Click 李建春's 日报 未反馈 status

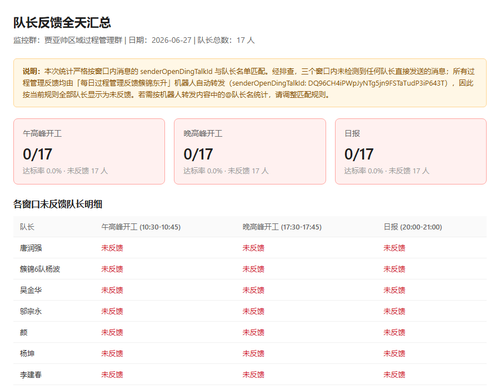click(394, 375)
